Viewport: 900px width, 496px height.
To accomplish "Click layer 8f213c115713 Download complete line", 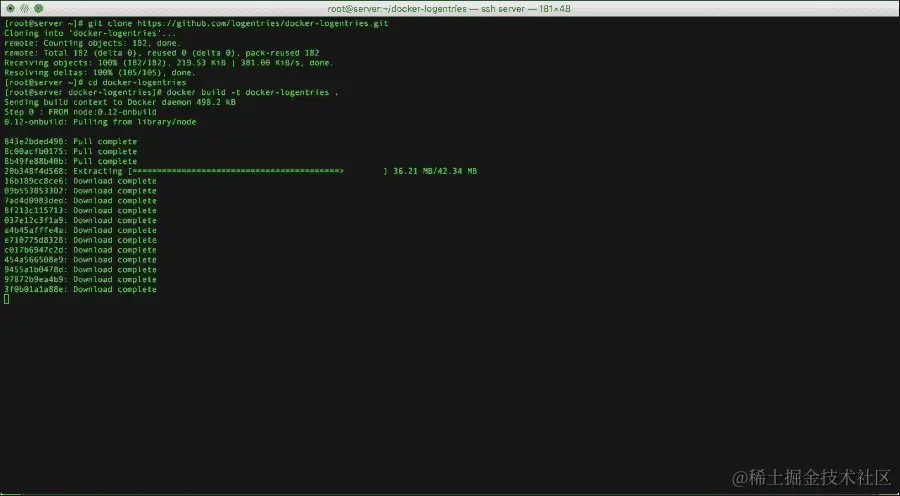I will tap(80, 210).
